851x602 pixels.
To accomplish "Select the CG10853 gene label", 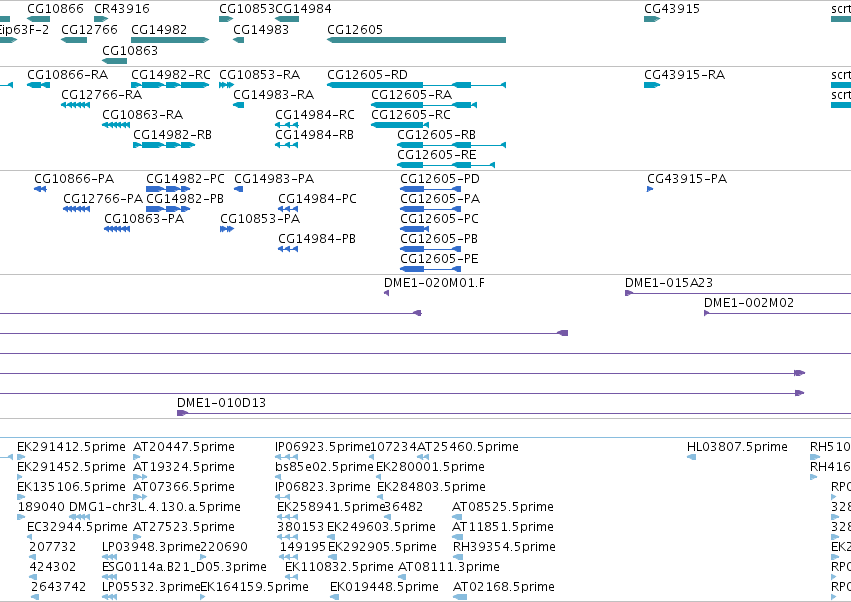I will pyautogui.click(x=247, y=9).
